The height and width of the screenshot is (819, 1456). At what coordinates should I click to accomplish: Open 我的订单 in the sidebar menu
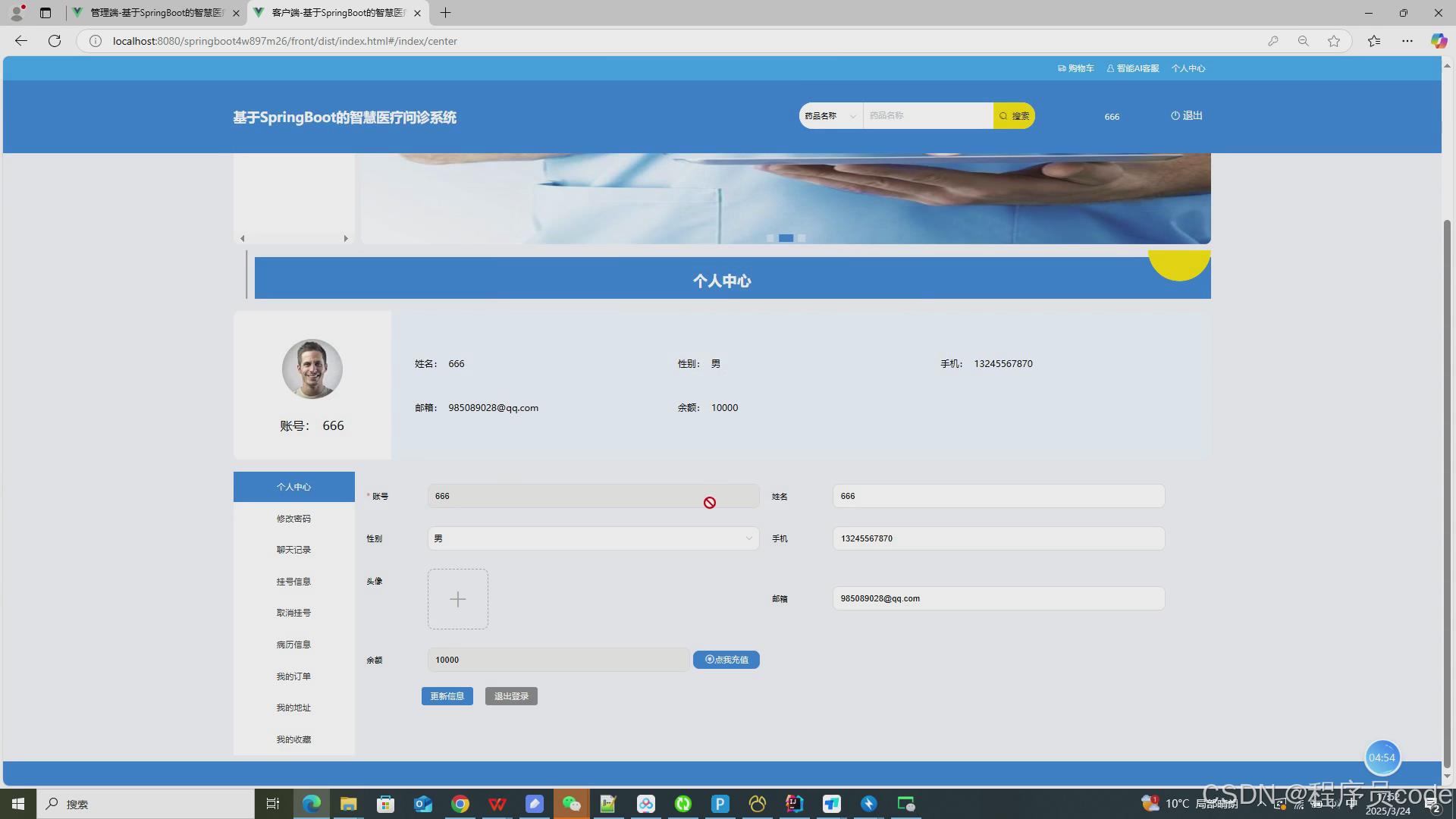(293, 676)
